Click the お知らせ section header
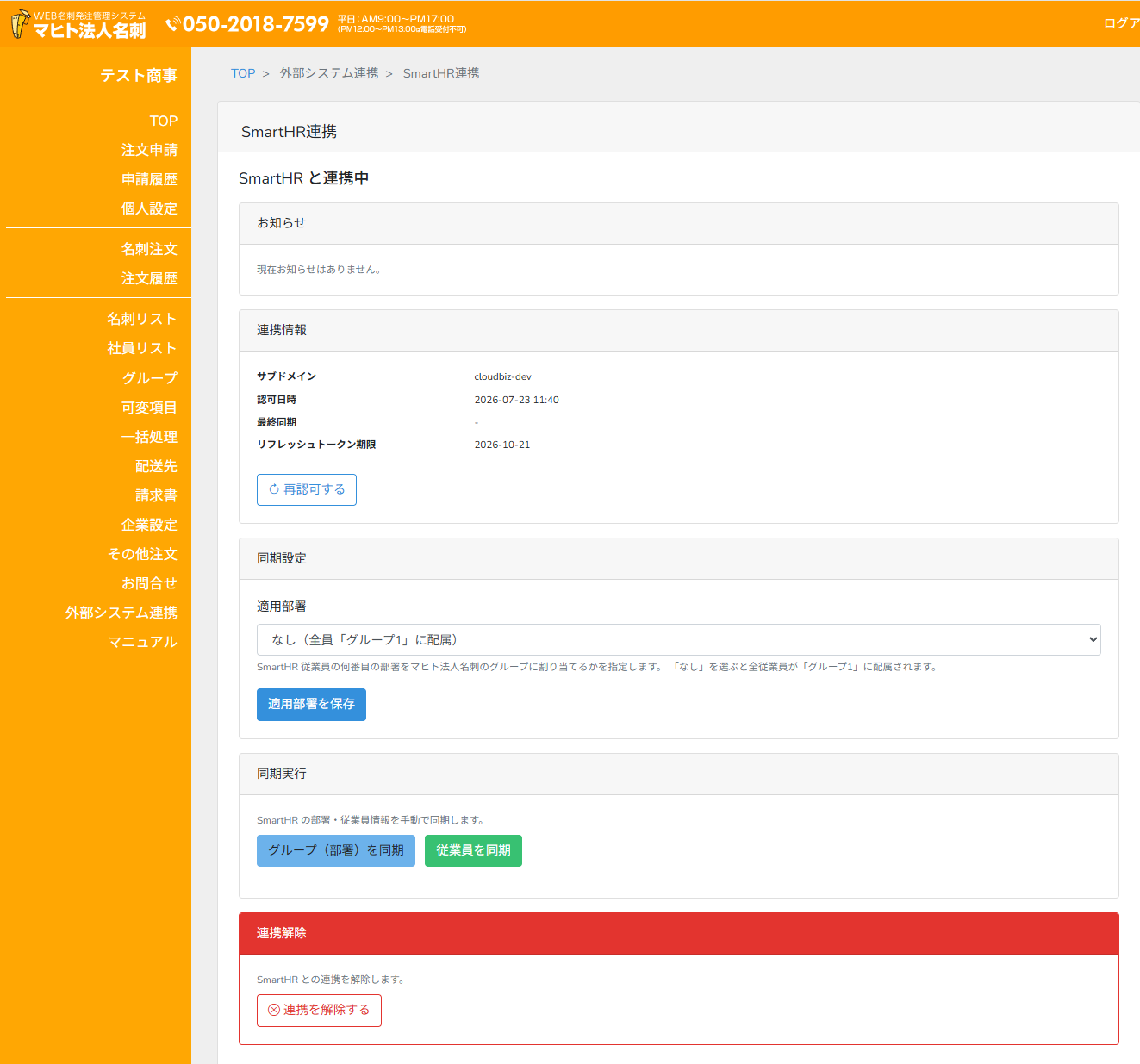The width and height of the screenshot is (1140, 1064). (679, 223)
